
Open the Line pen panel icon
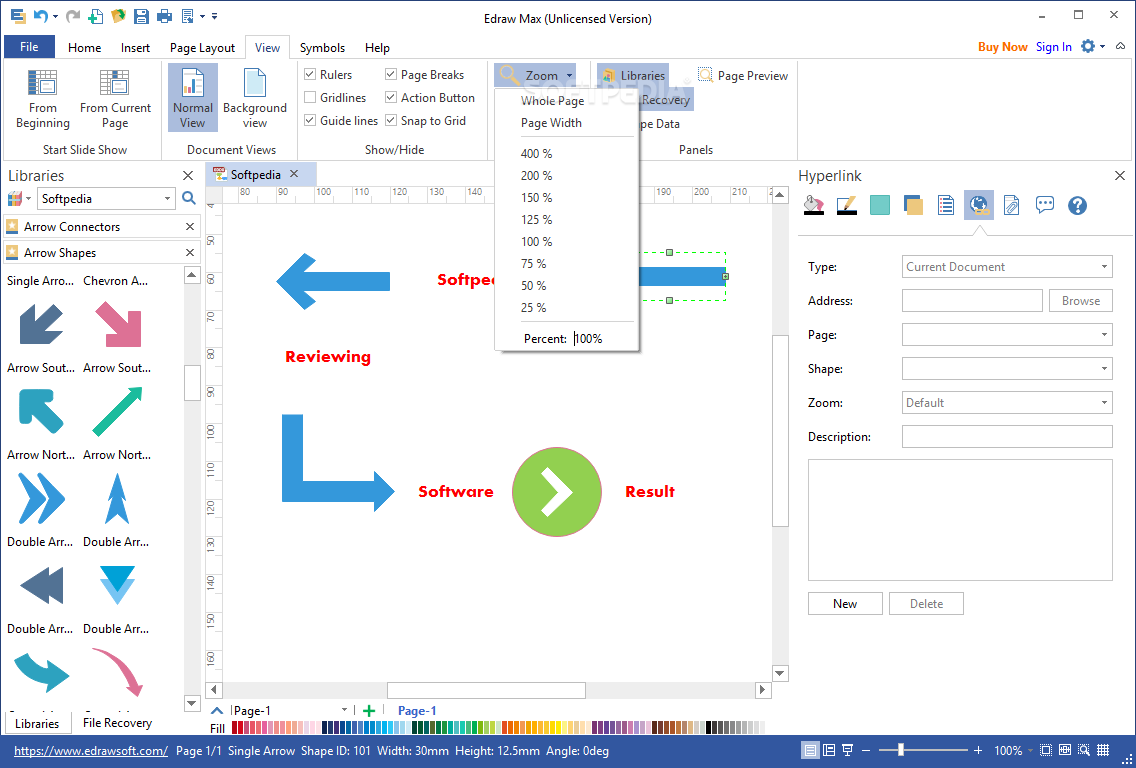click(847, 206)
